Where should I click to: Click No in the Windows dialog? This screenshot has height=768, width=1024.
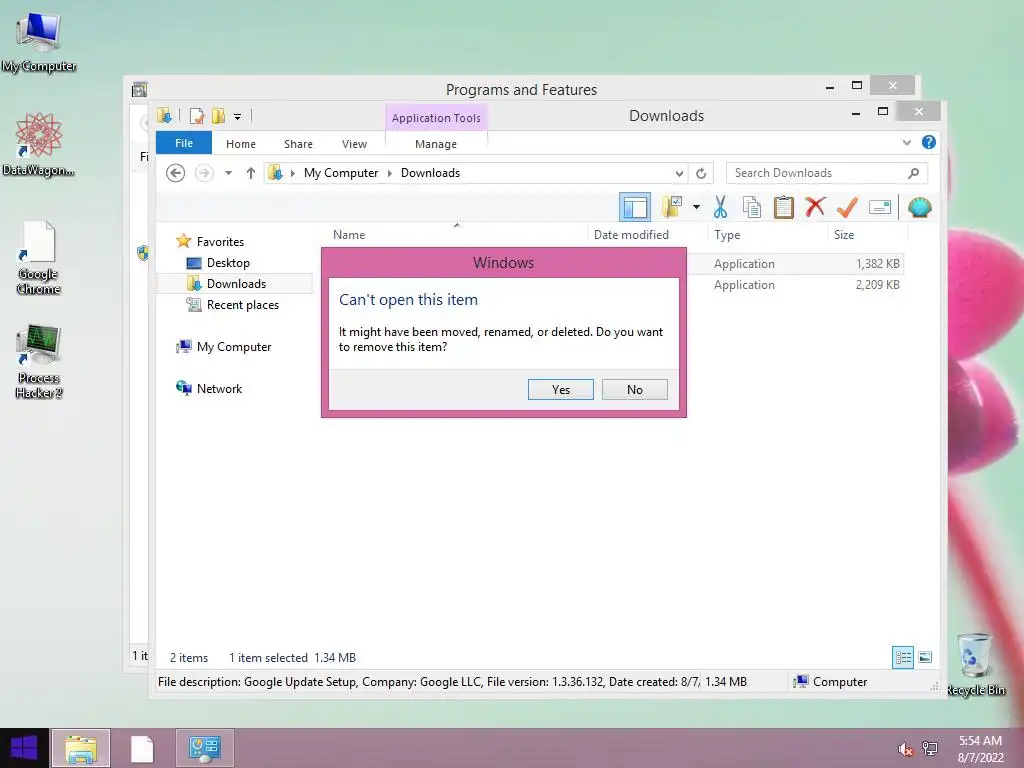(634, 389)
